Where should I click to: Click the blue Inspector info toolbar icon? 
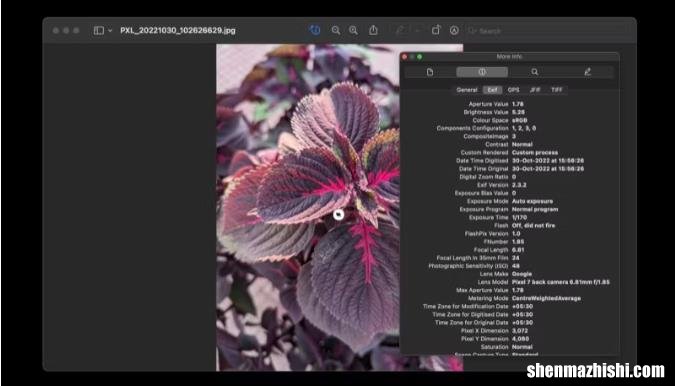click(315, 30)
